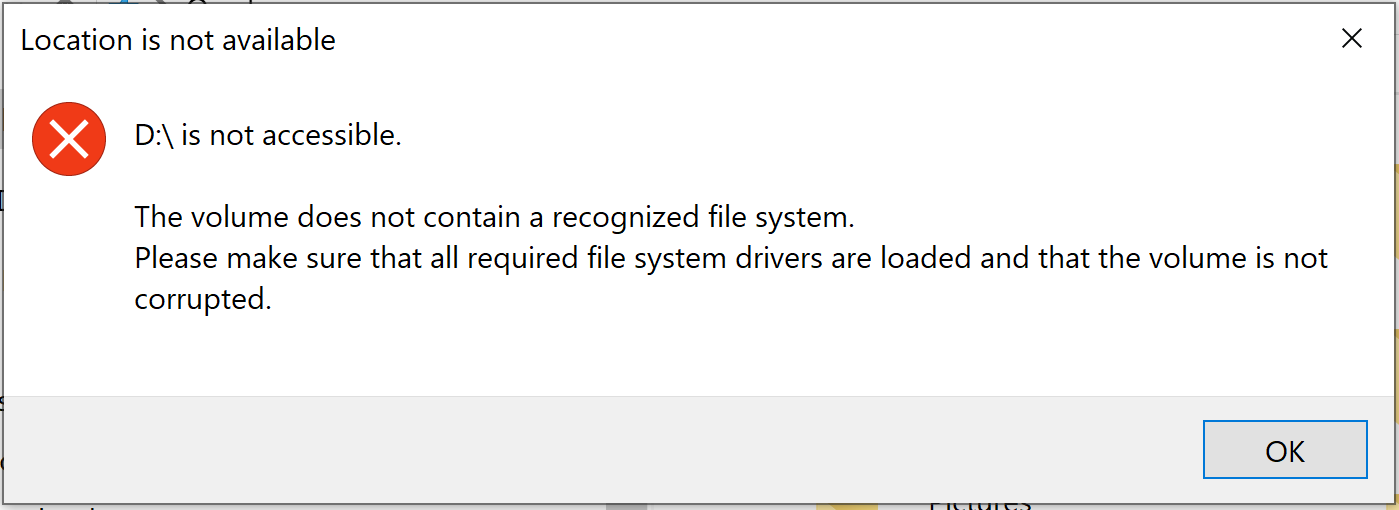Screen dimensions: 1399x510
Task: Click the 'D:\' drive path text
Action: click(154, 135)
